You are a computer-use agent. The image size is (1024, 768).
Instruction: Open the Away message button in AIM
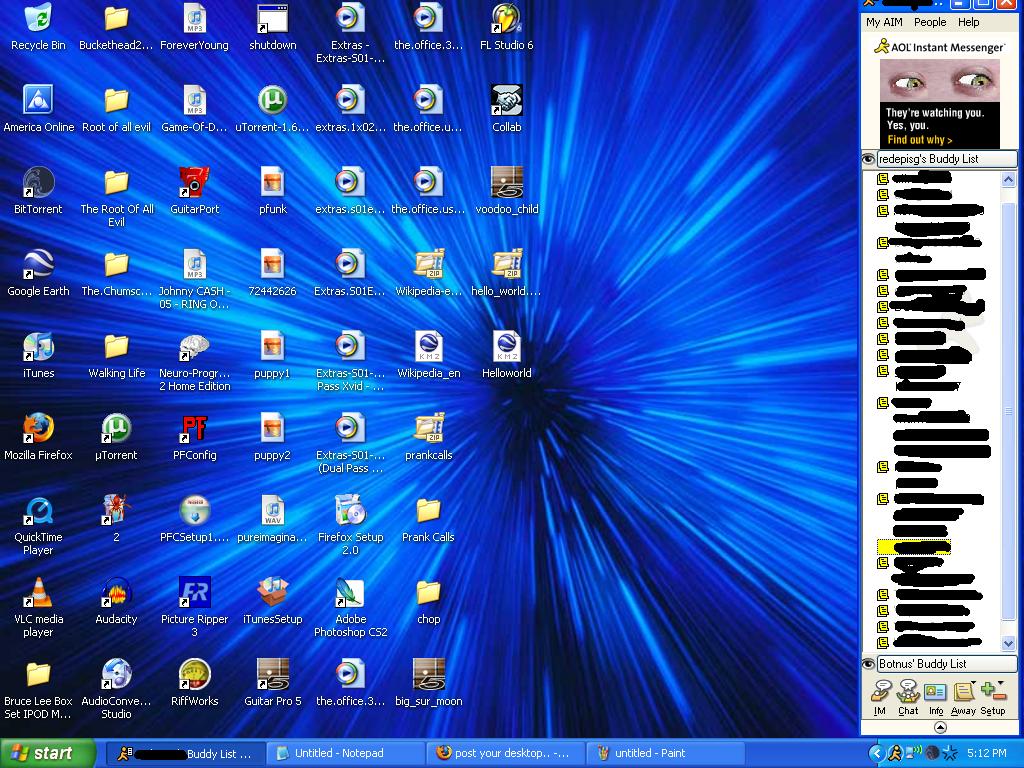963,697
